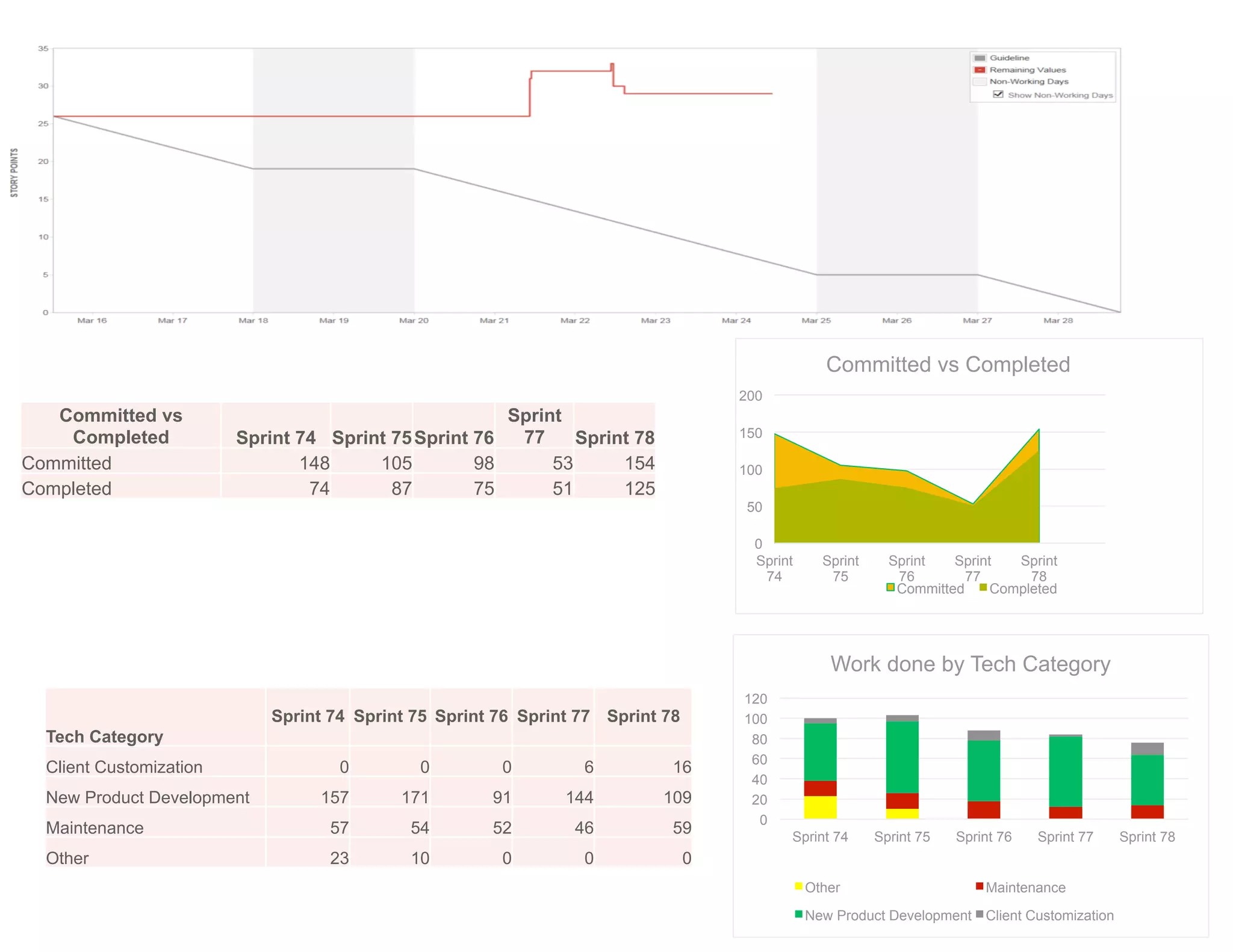The width and height of the screenshot is (1233, 952).
Task: Select the New Product Development row label
Action: [x=148, y=797]
